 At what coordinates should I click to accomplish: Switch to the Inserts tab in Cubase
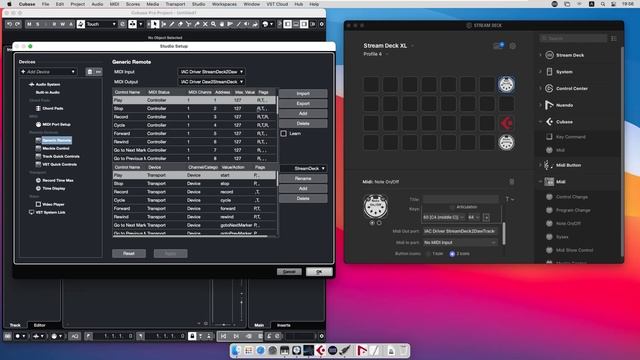point(284,325)
